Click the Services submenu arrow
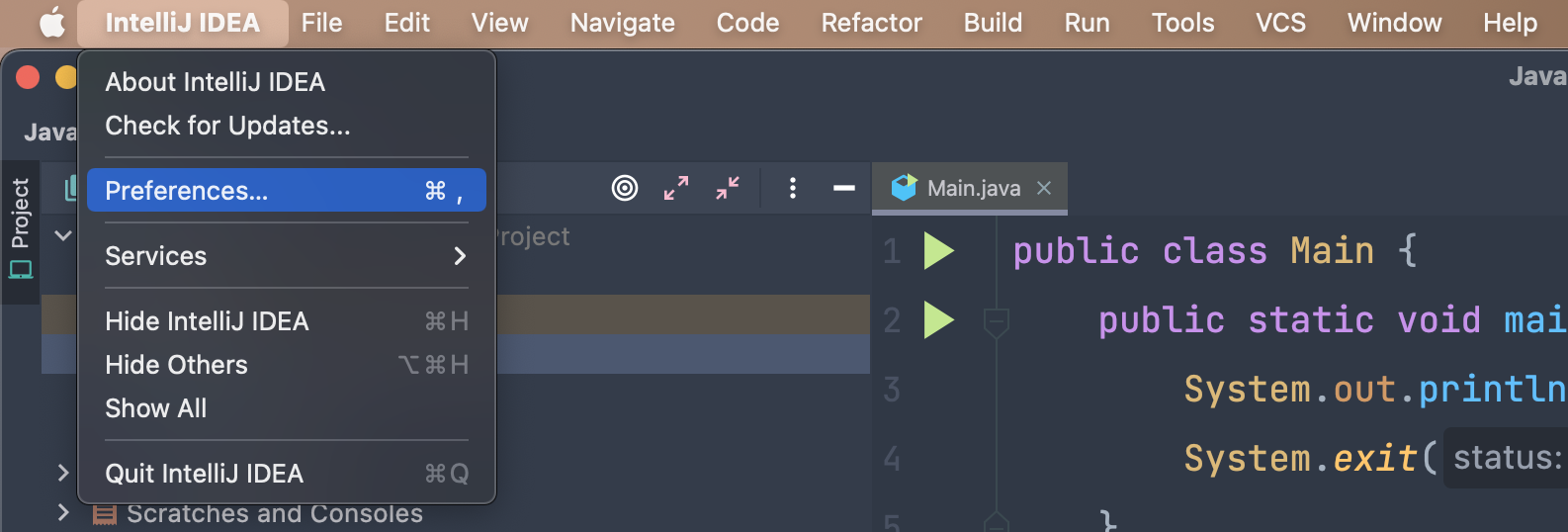1568x532 pixels. point(460,256)
